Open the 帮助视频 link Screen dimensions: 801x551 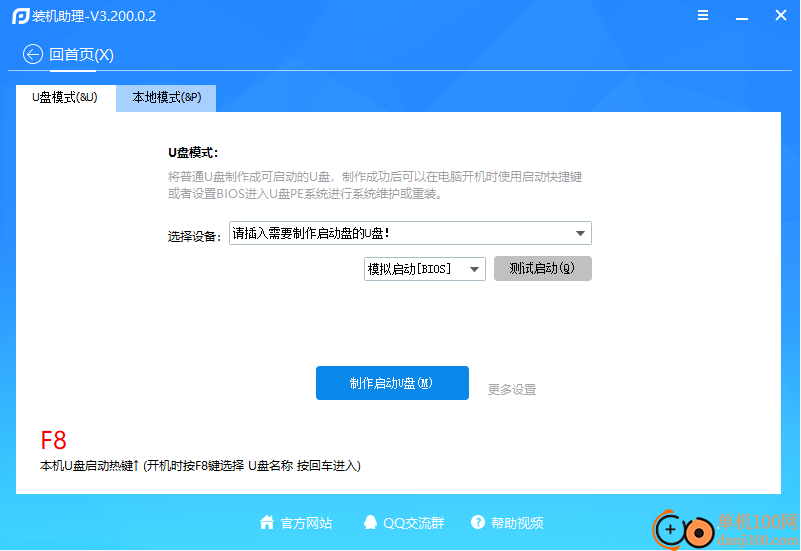pos(517,523)
